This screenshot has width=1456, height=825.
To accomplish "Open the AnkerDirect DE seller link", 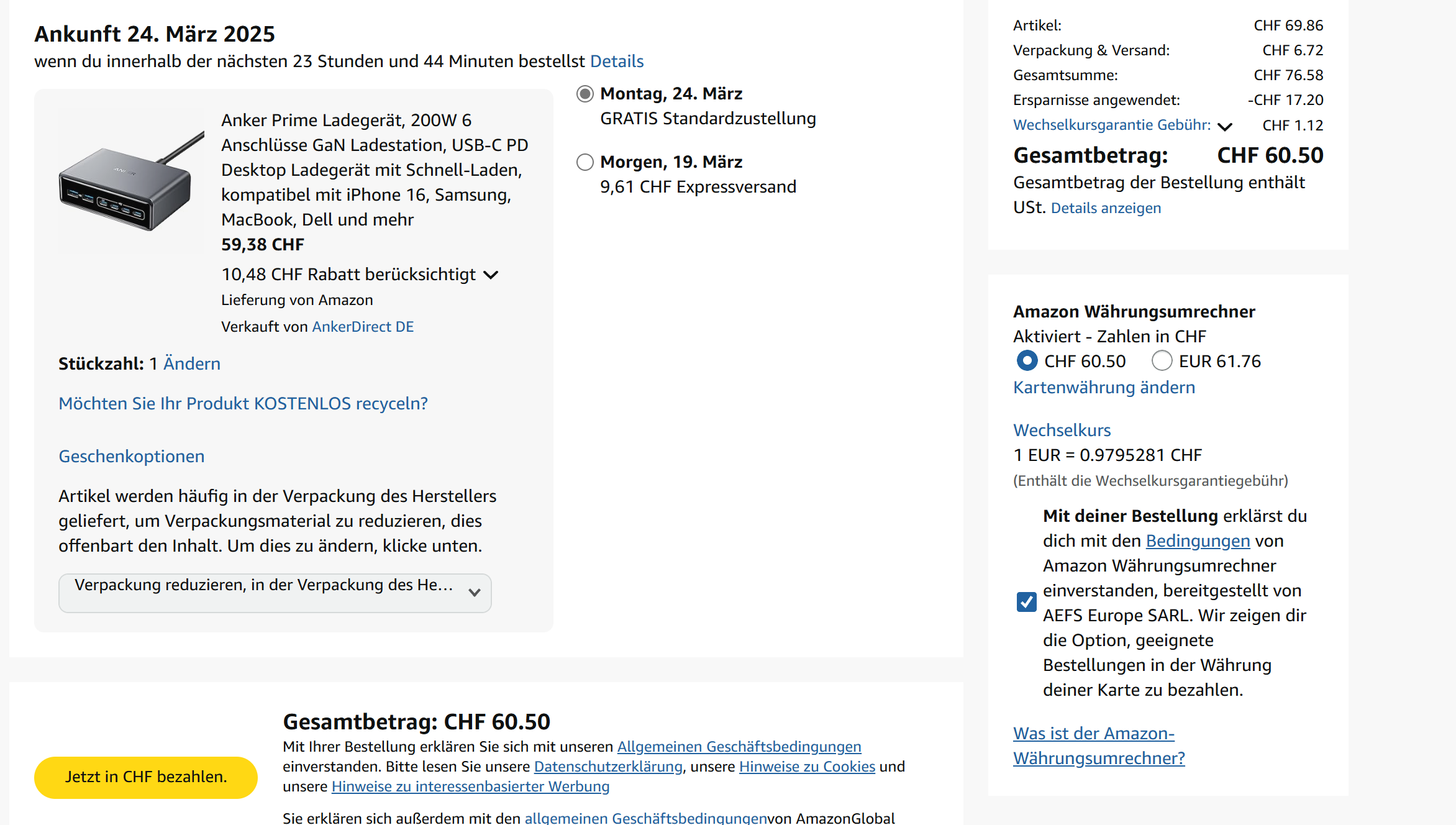I will tap(363, 327).
